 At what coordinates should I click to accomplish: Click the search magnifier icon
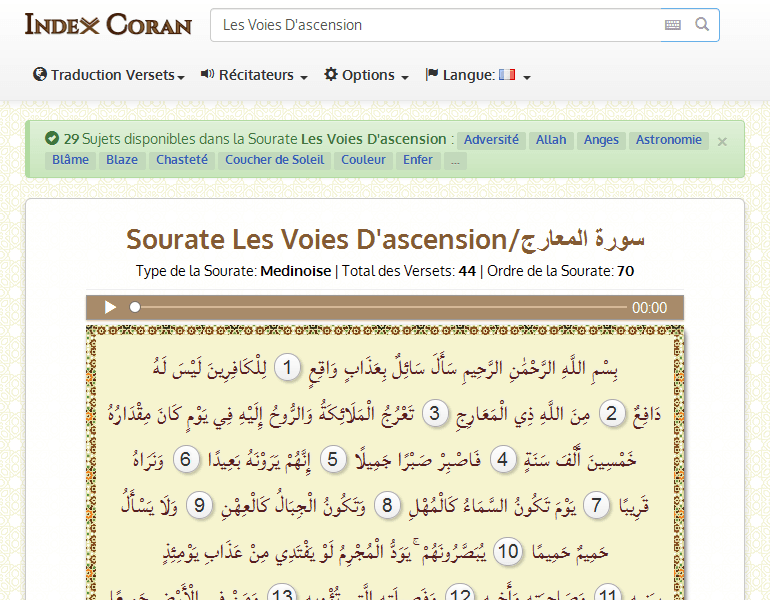tap(702, 25)
